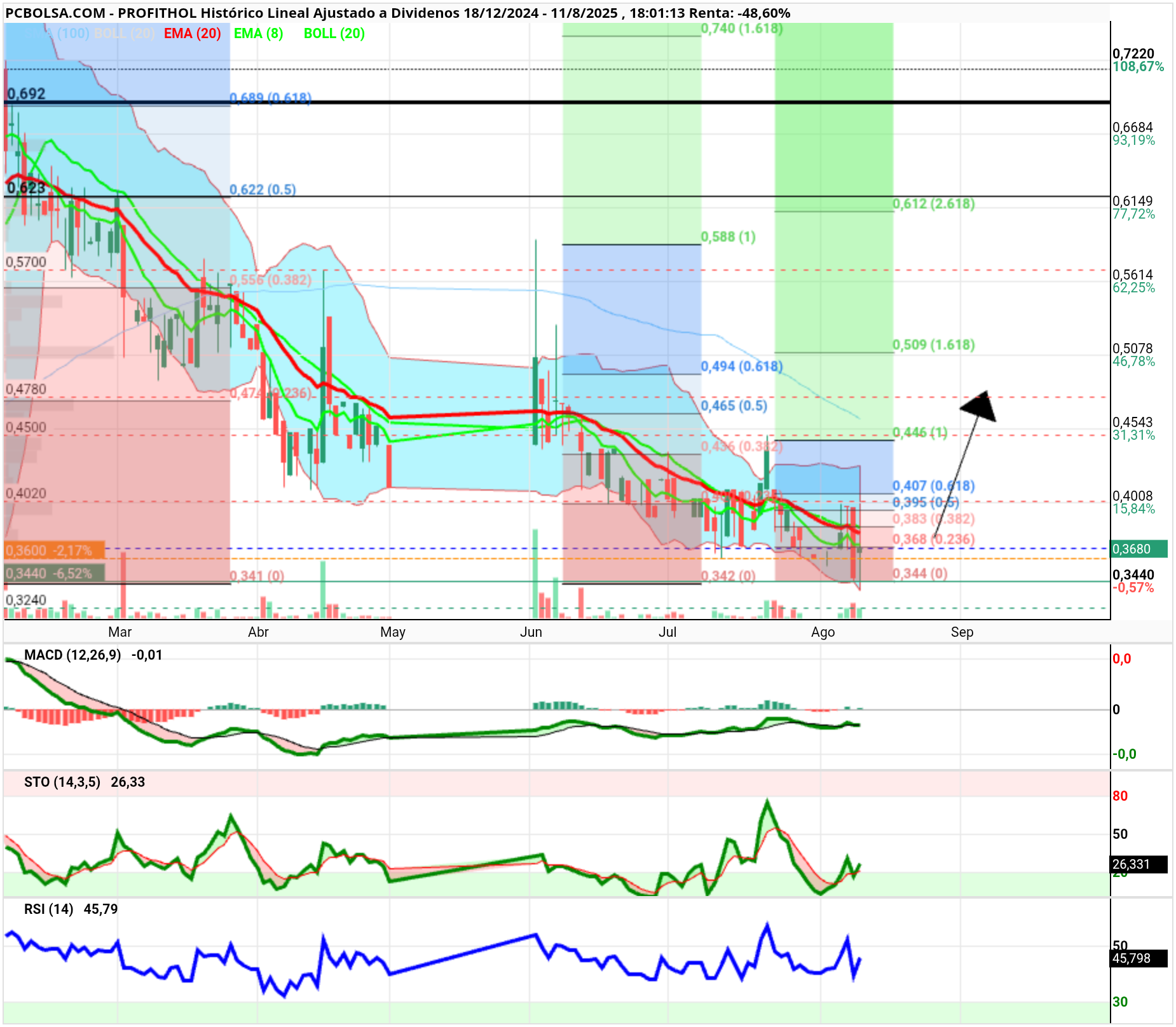Click the 108,67% axis percentage
Image resolution: width=1176 pixels, height=1027 pixels.
point(1138,67)
